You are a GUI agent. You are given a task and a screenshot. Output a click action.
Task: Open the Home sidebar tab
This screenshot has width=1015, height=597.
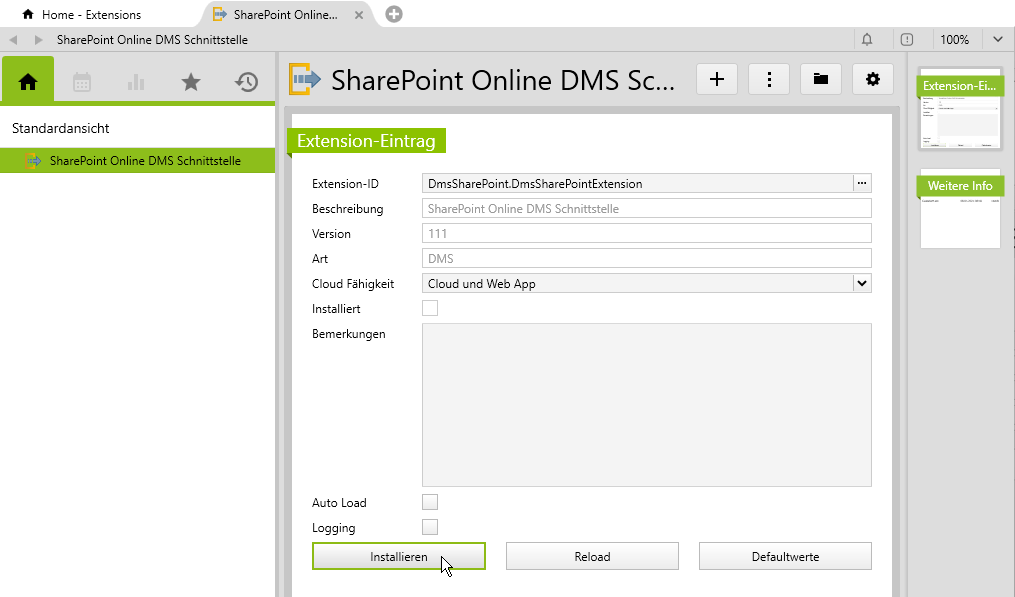point(28,82)
